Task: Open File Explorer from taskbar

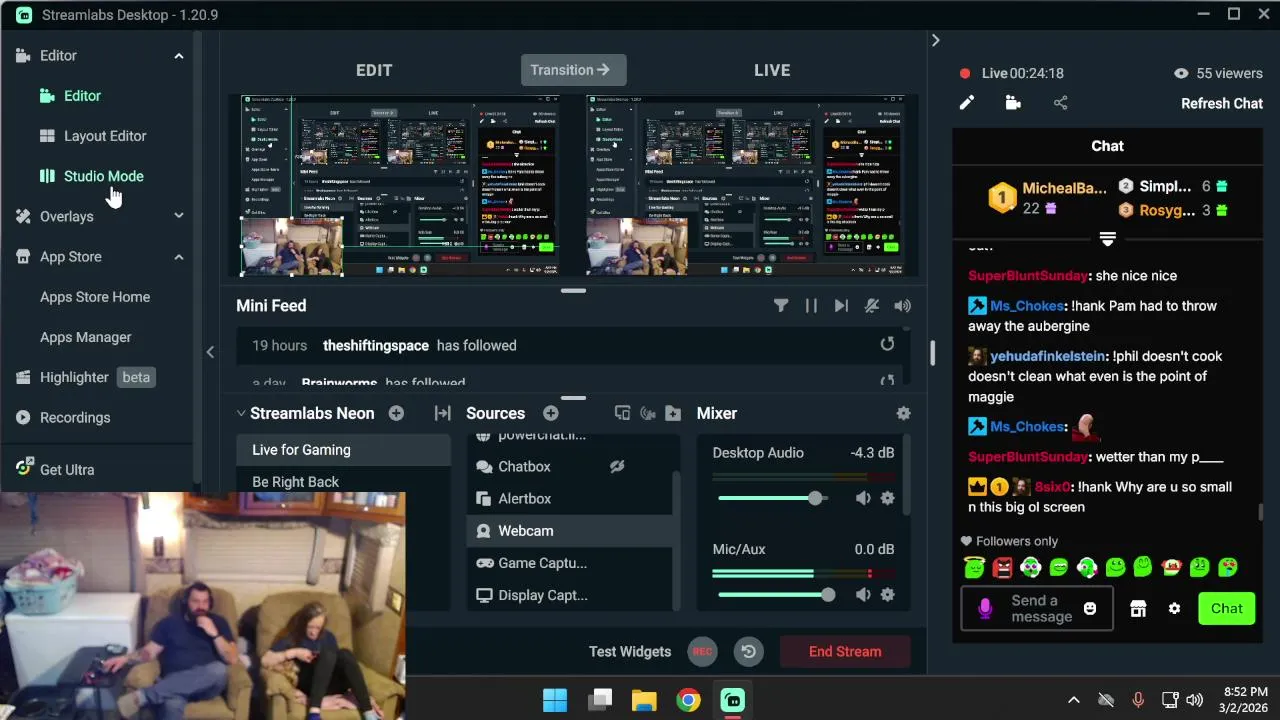Action: [644, 700]
